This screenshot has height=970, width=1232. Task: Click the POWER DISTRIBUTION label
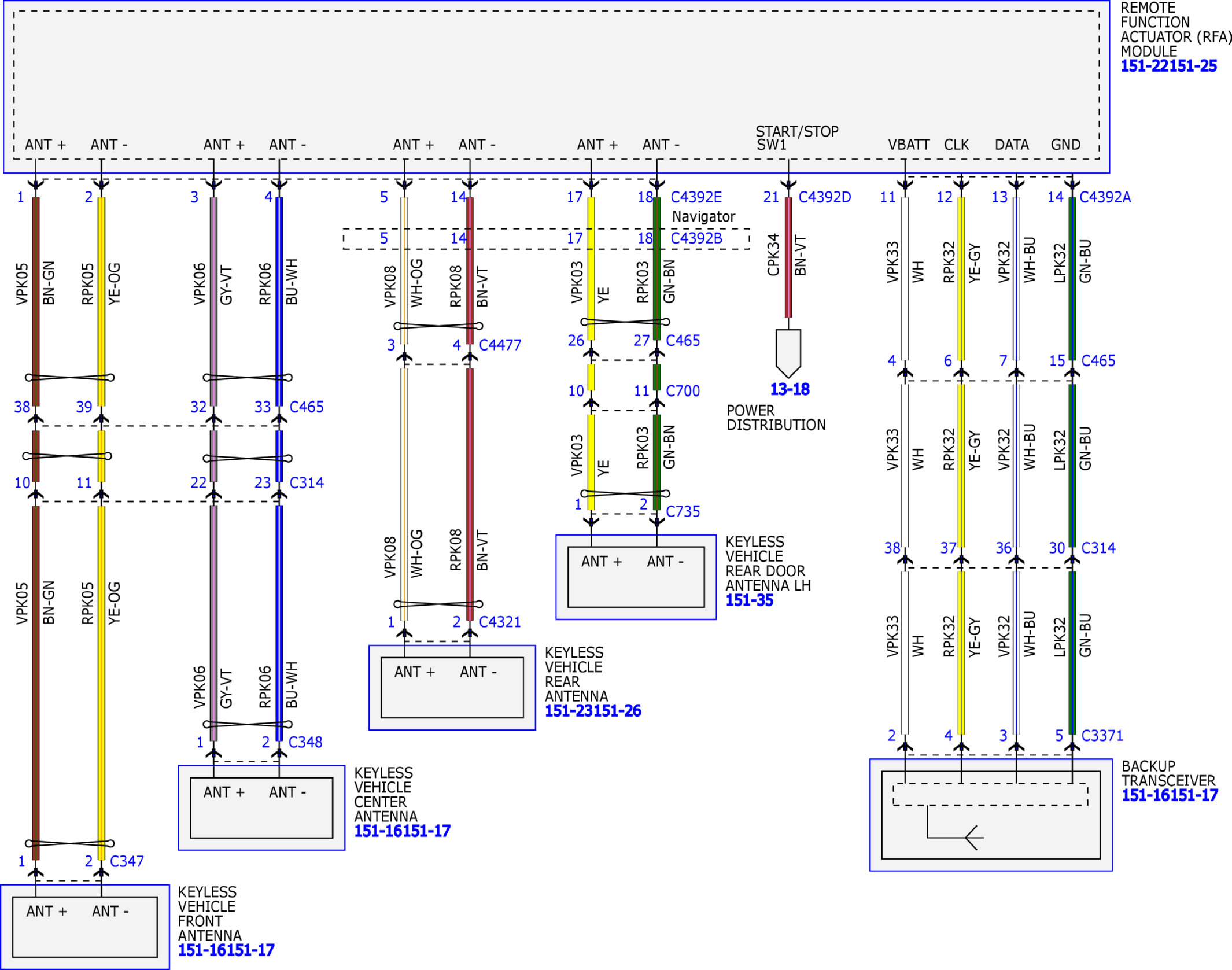pos(776,418)
